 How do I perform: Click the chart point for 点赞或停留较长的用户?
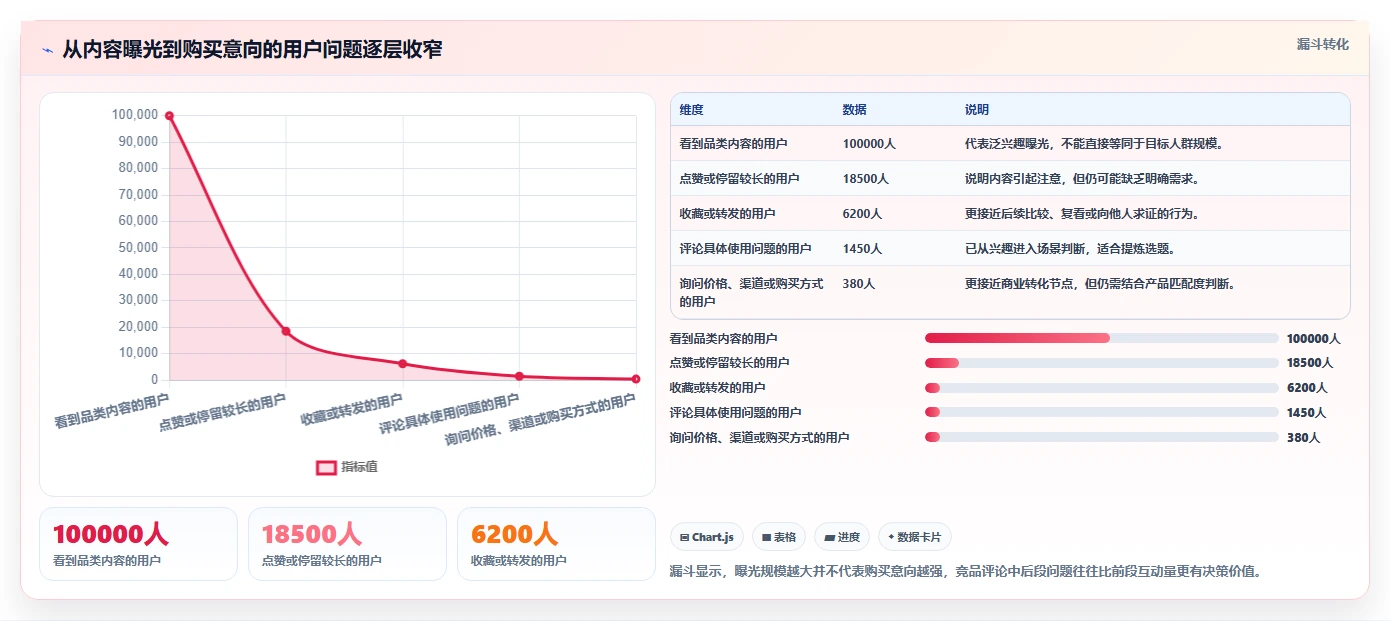pos(286,331)
